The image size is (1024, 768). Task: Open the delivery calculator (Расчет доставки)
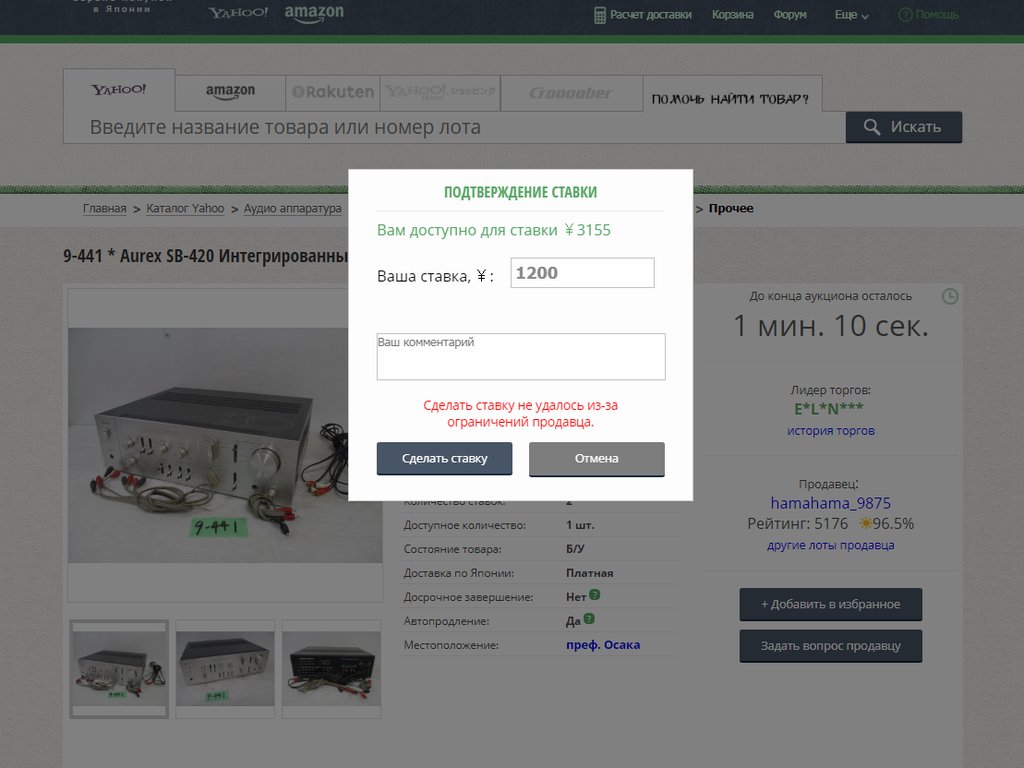coord(643,15)
